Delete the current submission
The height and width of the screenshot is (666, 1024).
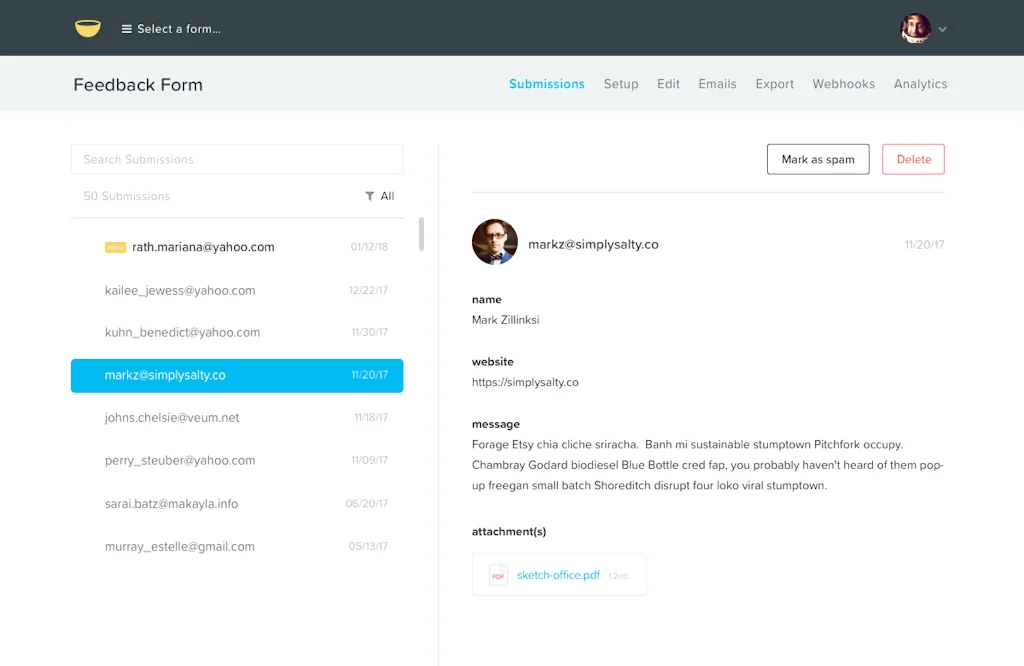pos(913,159)
